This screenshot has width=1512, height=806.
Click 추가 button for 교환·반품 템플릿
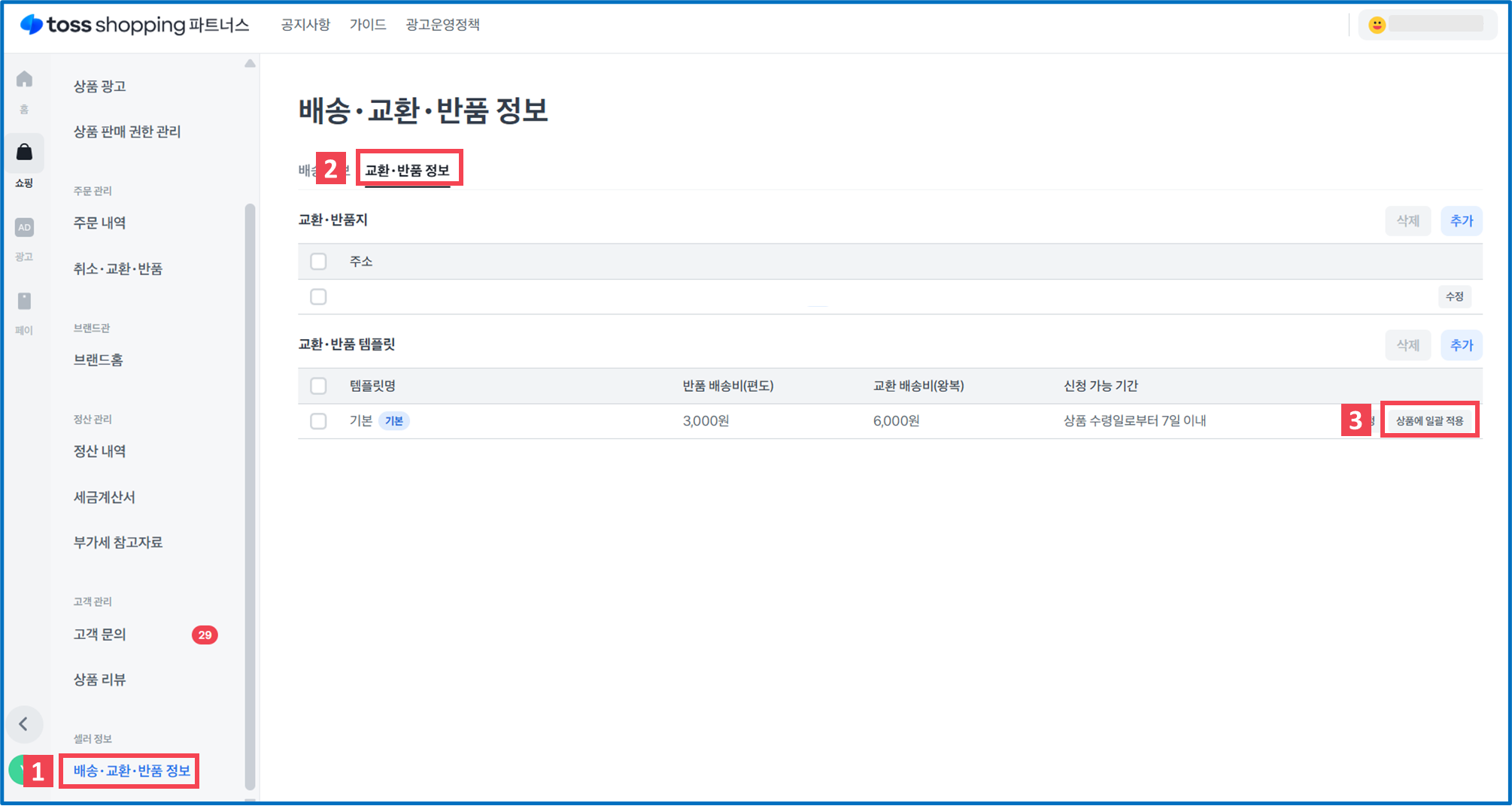coord(1461,345)
